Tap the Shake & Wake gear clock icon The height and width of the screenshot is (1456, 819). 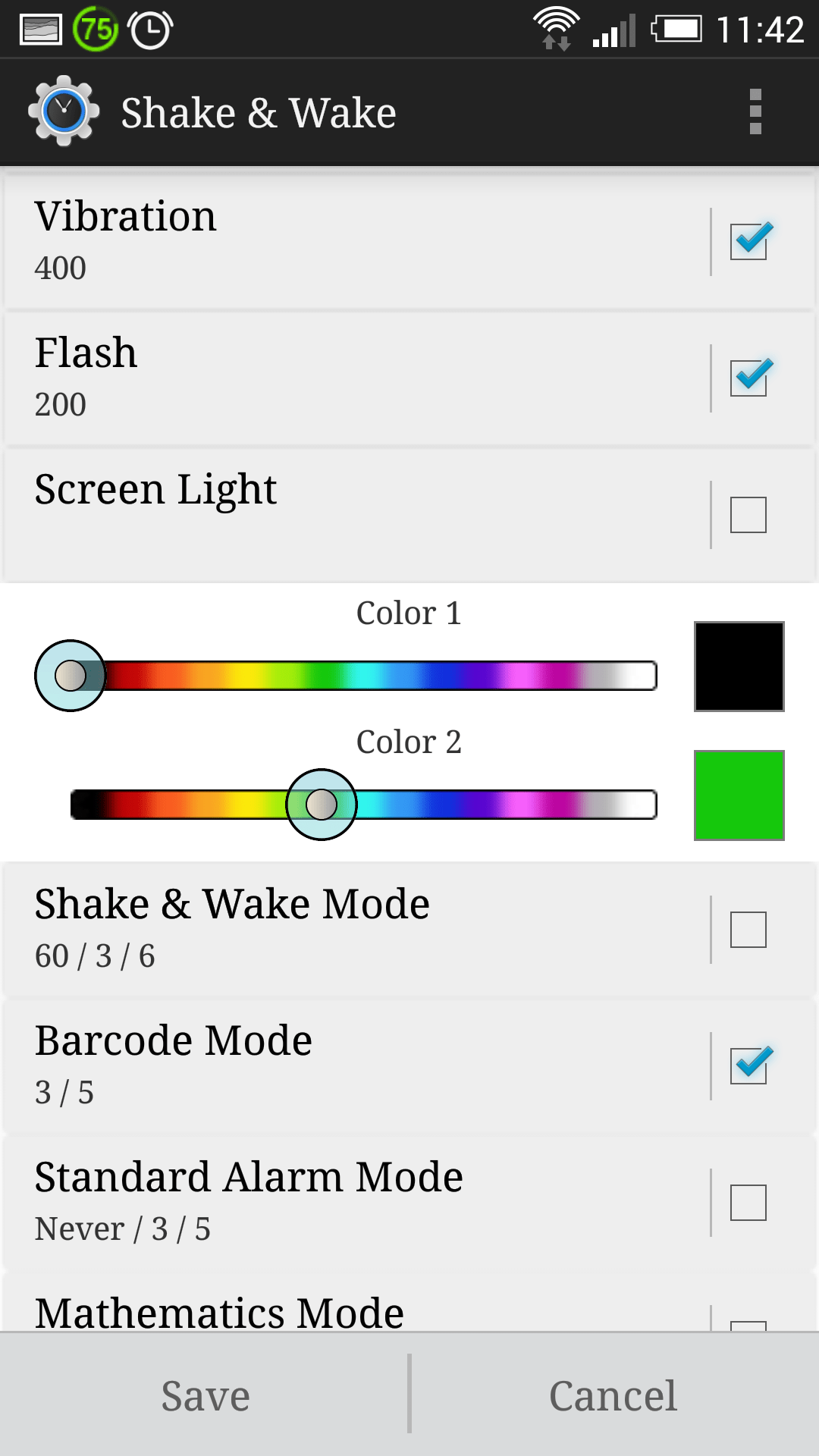[x=64, y=111]
